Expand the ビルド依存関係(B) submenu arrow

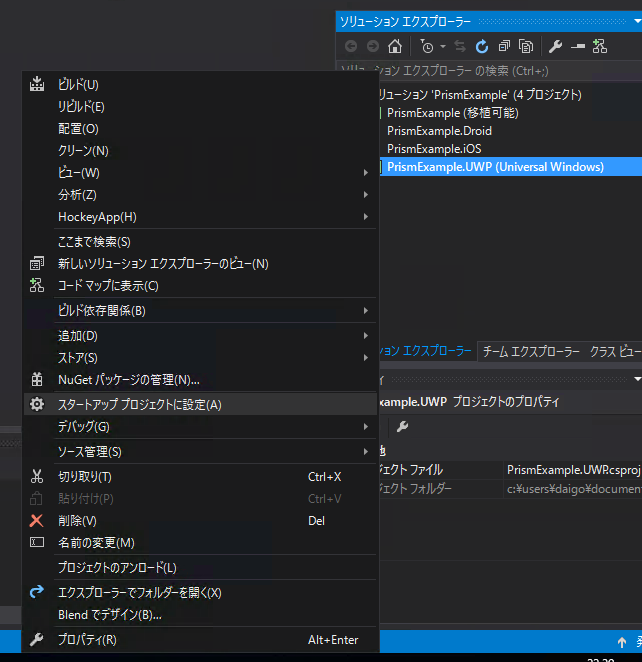(x=366, y=310)
